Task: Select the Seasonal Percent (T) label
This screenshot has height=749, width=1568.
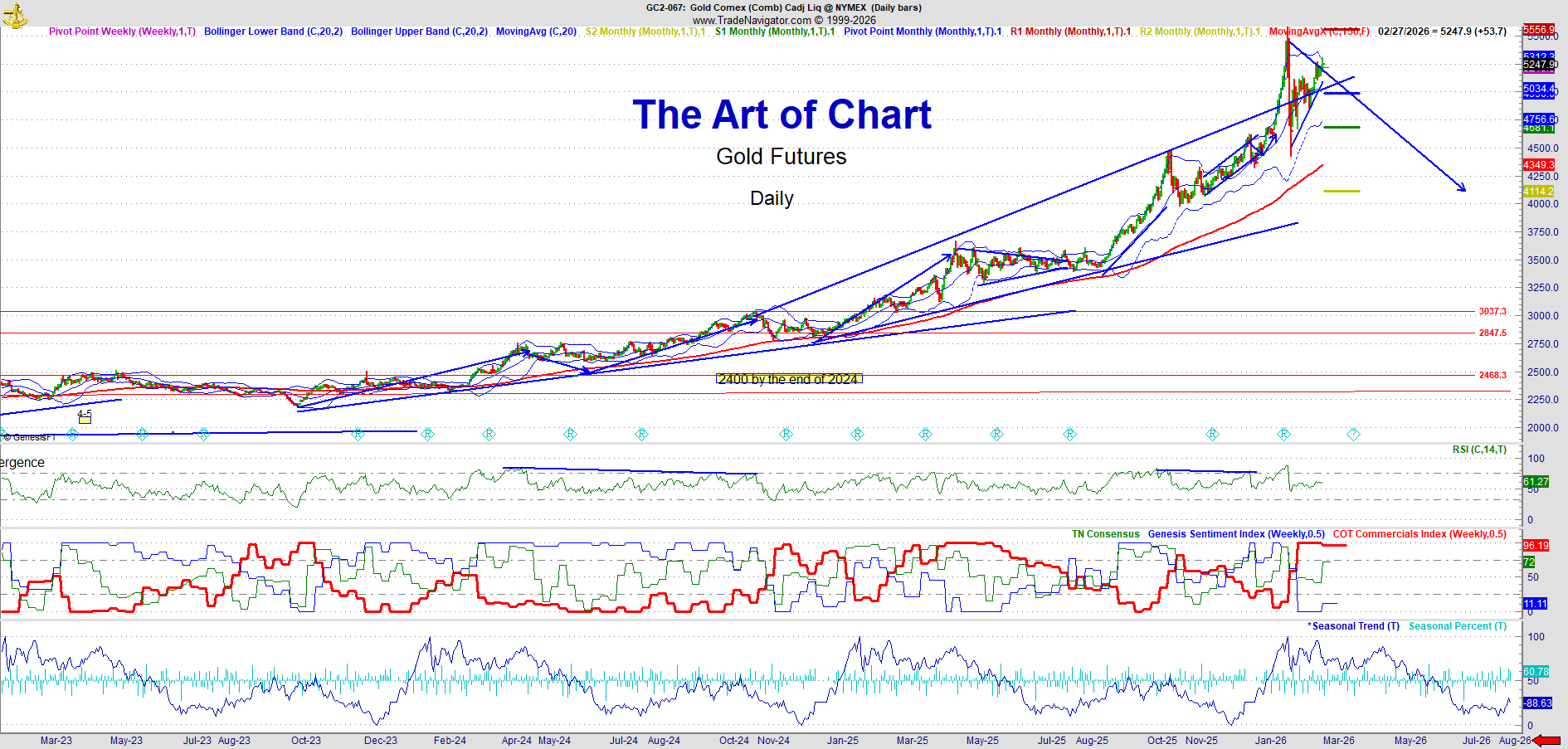Action: [x=1457, y=626]
